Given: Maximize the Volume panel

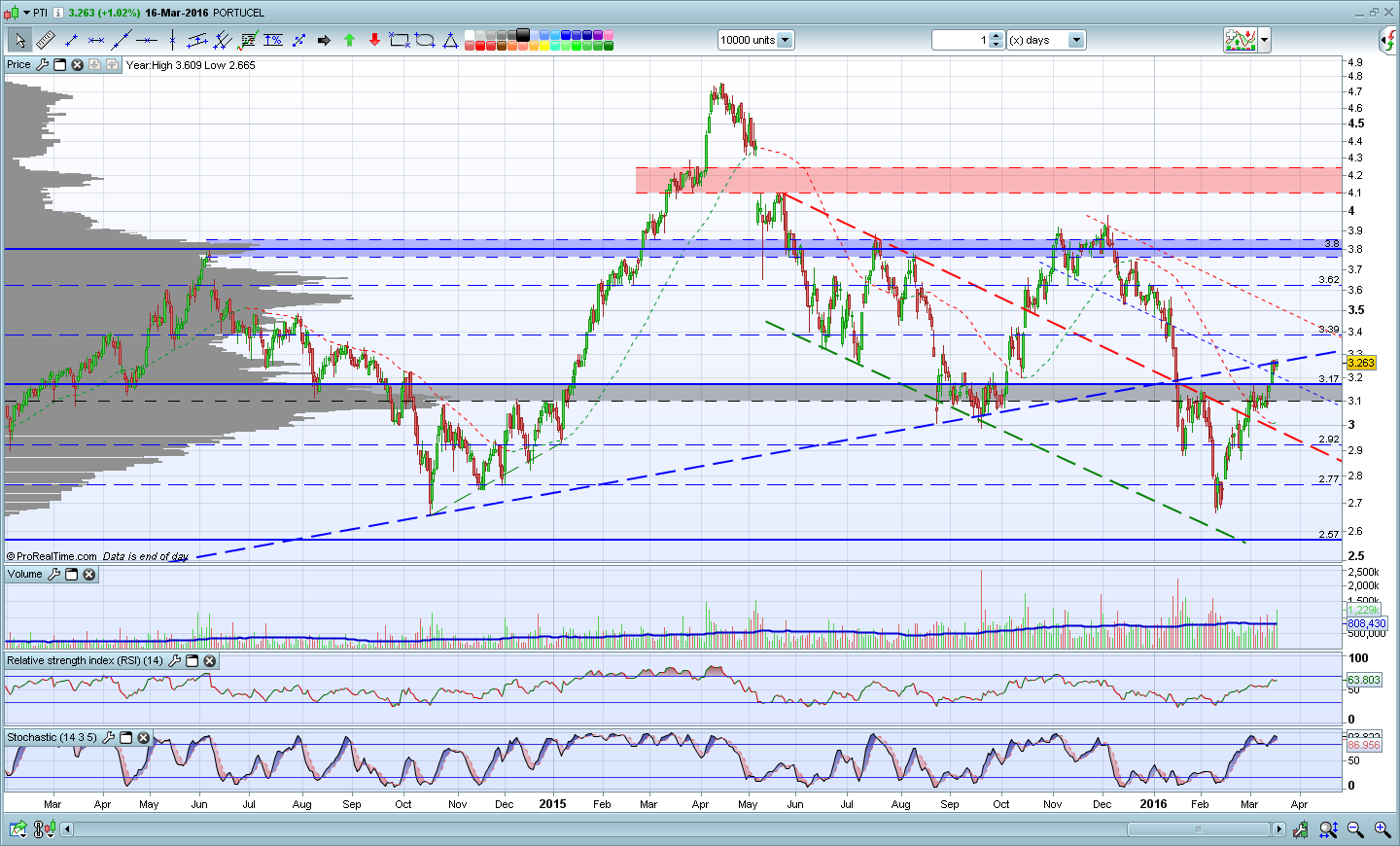Looking at the screenshot, I should (x=71, y=575).
